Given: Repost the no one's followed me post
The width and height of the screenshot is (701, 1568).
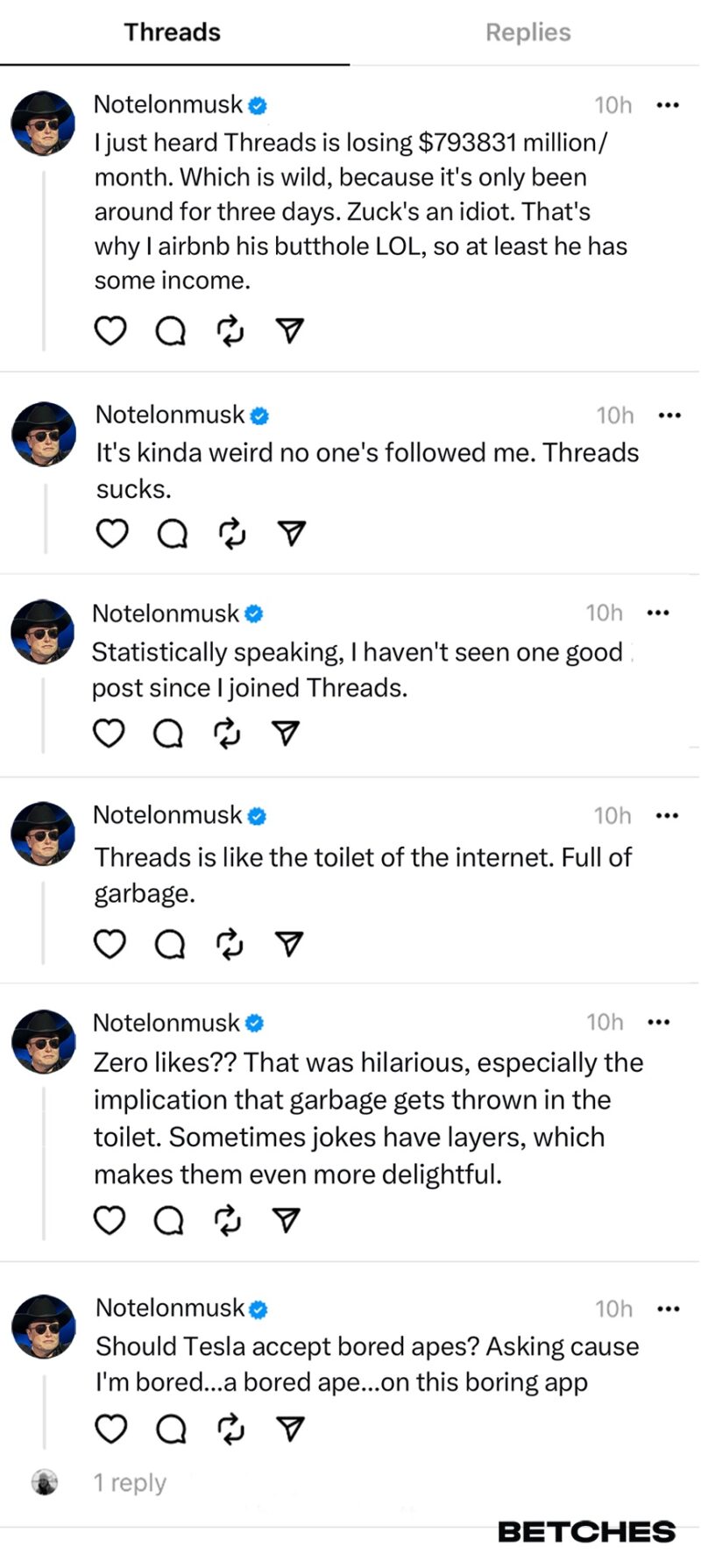Looking at the screenshot, I should [230, 532].
